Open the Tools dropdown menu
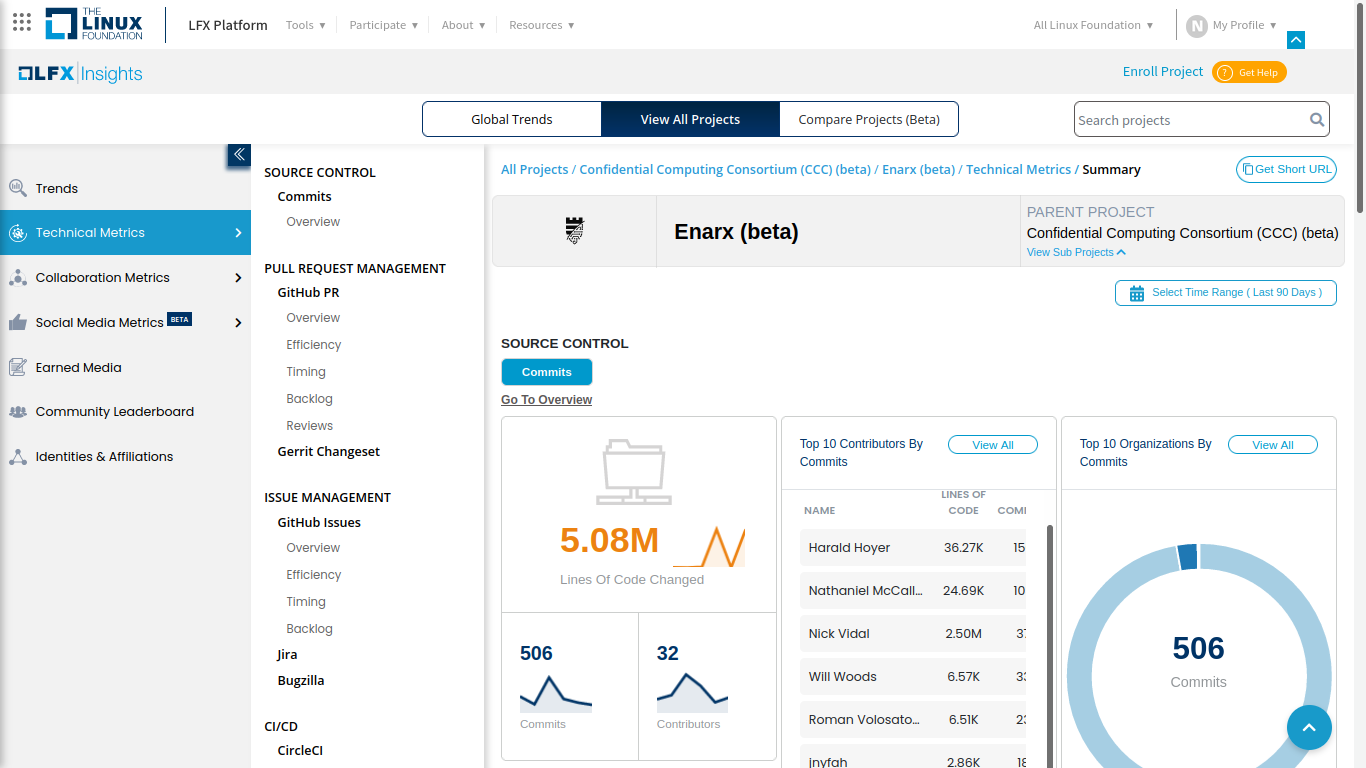The height and width of the screenshot is (768, 1366). [305, 25]
